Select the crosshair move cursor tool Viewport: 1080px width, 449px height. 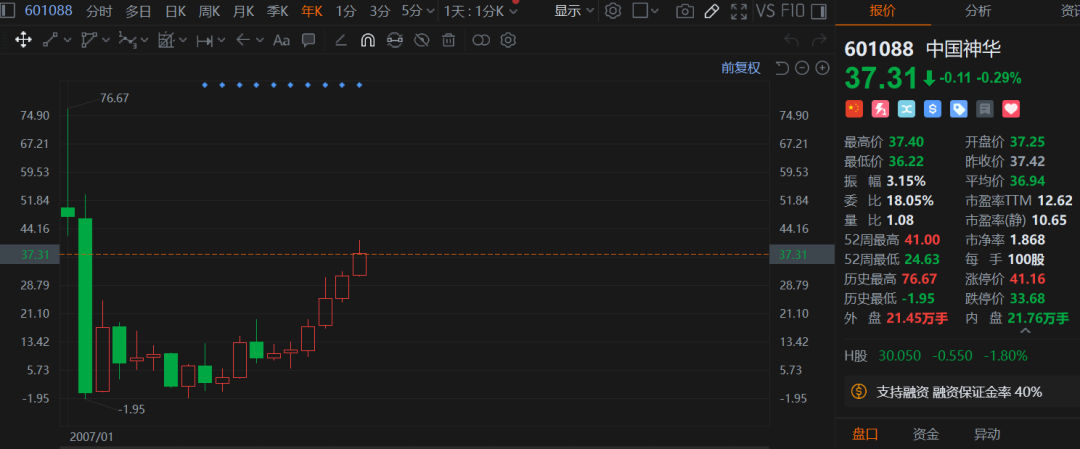[x=23, y=40]
